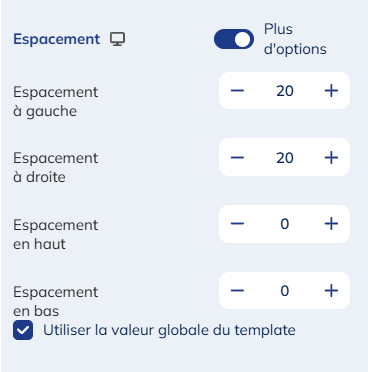Decrease Espacement en bas with minus icon

[237, 291]
